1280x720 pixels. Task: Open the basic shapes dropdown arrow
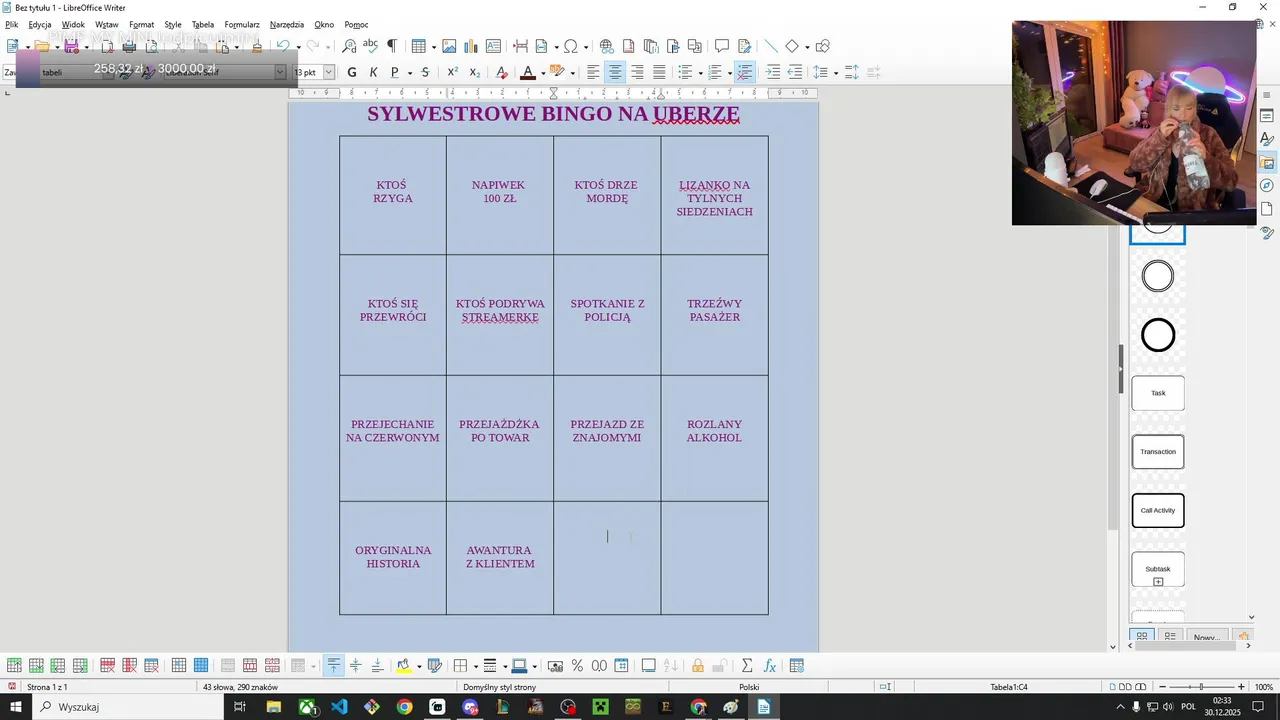point(807,47)
